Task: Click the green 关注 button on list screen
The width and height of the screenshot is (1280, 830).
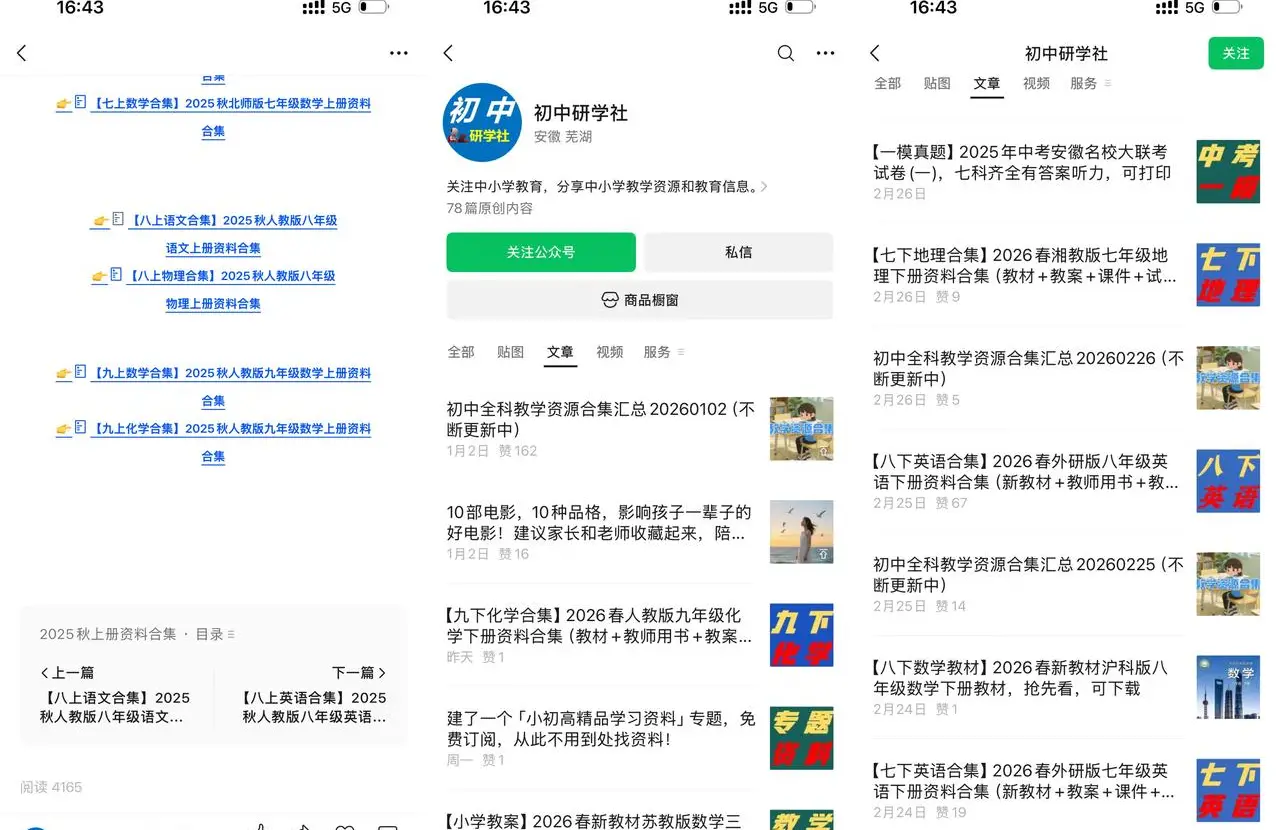Action: coord(1236,53)
